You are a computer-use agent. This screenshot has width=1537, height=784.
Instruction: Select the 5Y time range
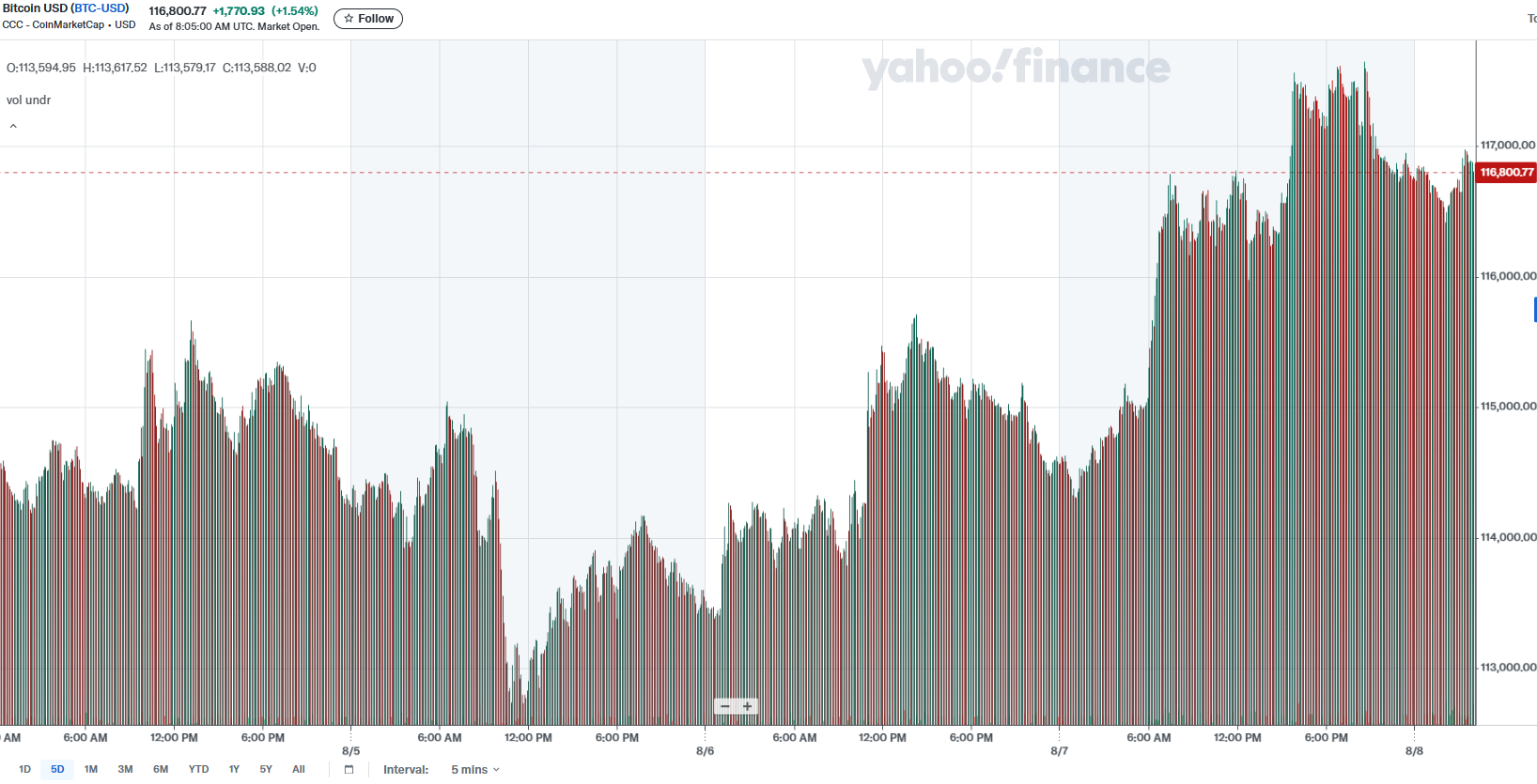point(265,769)
